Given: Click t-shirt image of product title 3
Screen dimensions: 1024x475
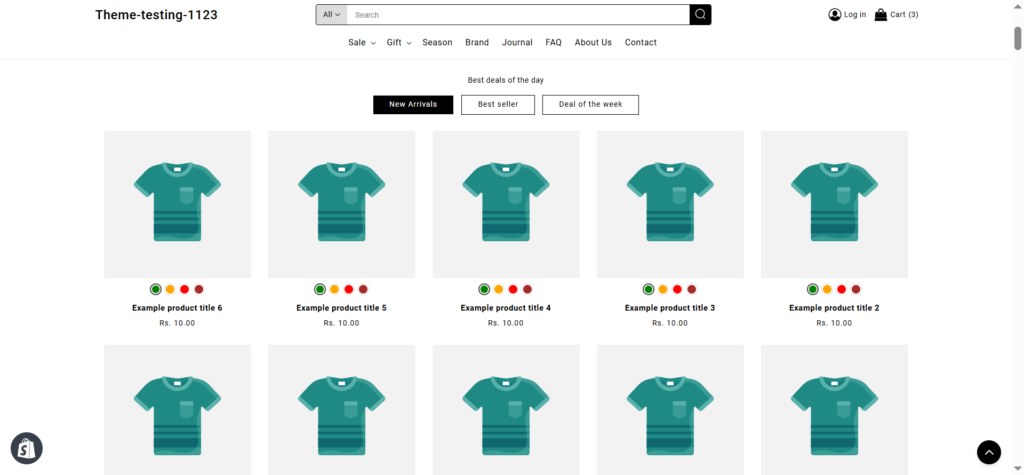Looking at the screenshot, I should click(x=670, y=205).
